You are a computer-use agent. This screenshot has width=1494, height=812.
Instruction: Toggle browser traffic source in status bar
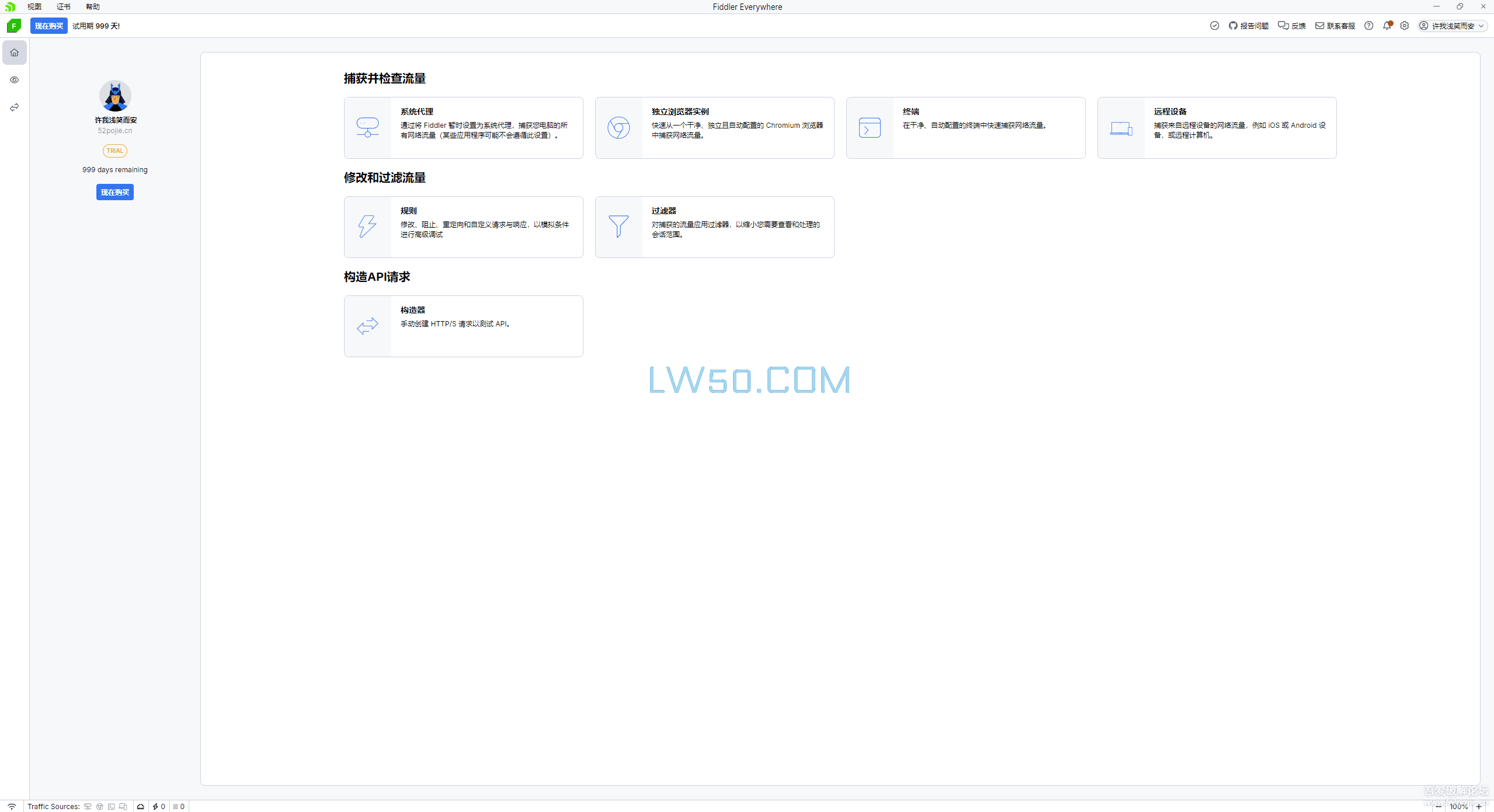(x=100, y=806)
